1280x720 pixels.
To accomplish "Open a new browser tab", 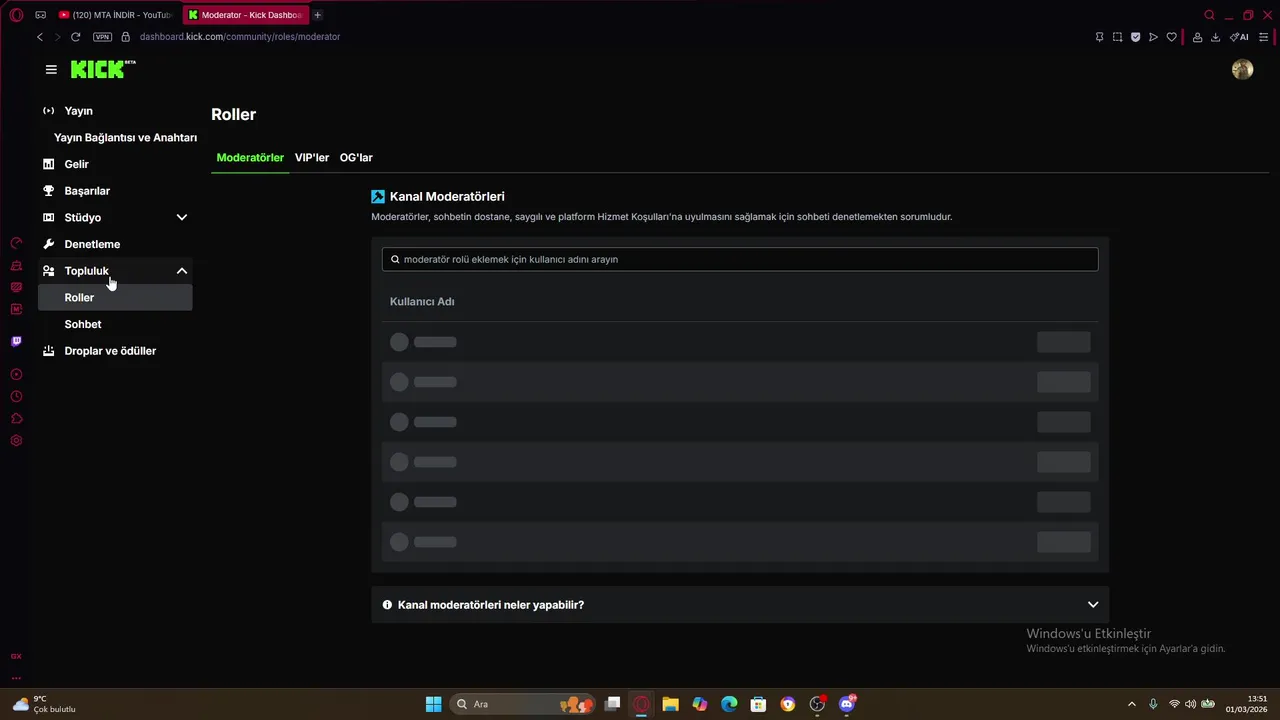I will point(318,15).
